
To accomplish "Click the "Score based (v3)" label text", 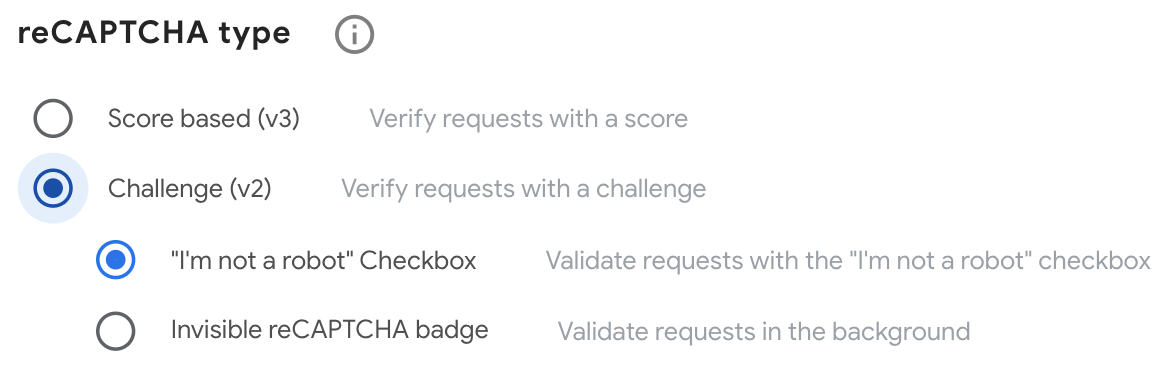I will pyautogui.click(x=203, y=119).
